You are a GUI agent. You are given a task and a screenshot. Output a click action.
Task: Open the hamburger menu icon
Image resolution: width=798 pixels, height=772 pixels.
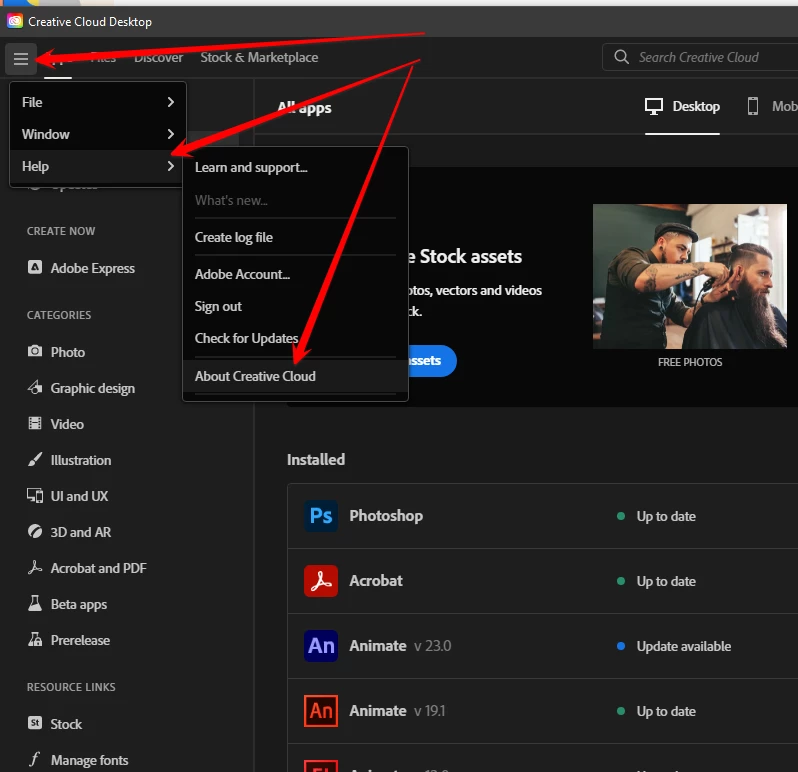(21, 59)
